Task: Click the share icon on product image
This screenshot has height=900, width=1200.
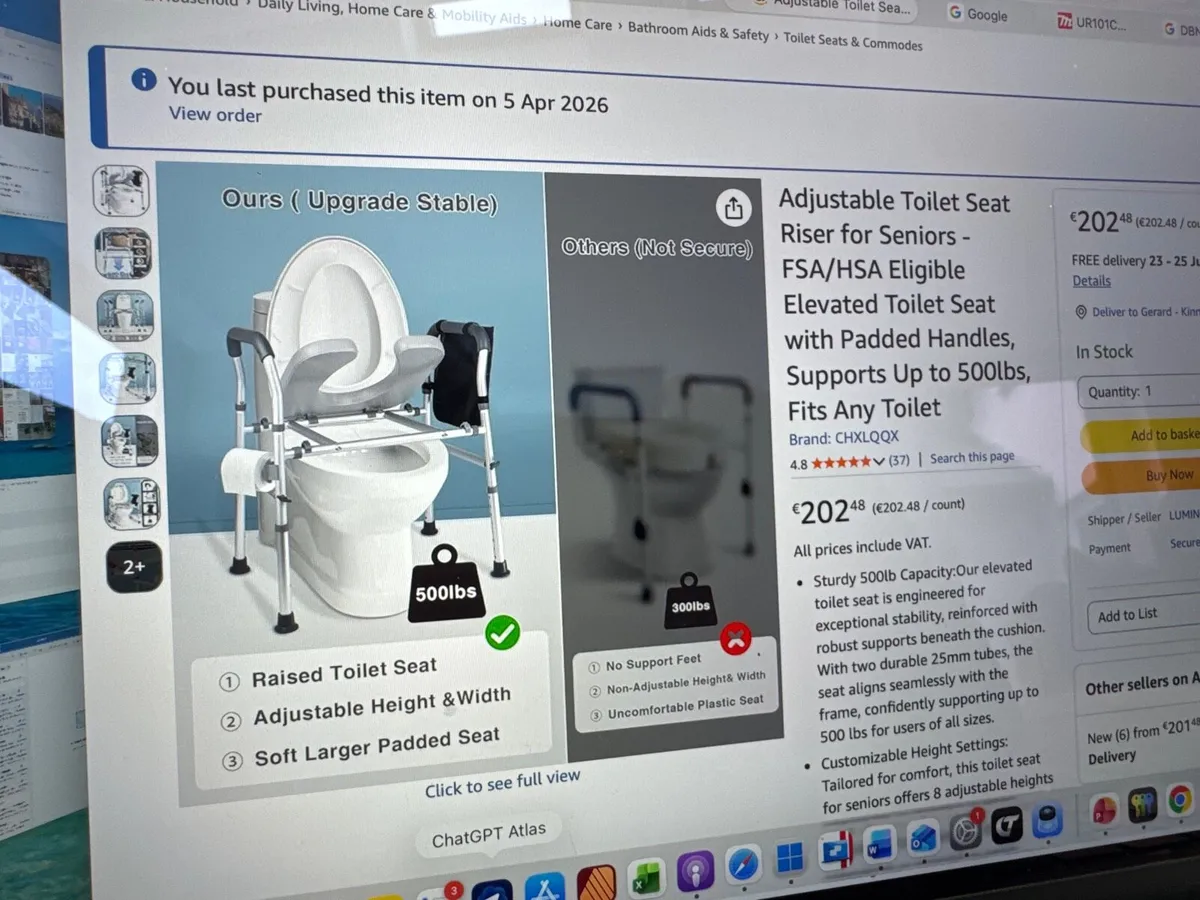Action: (x=733, y=208)
